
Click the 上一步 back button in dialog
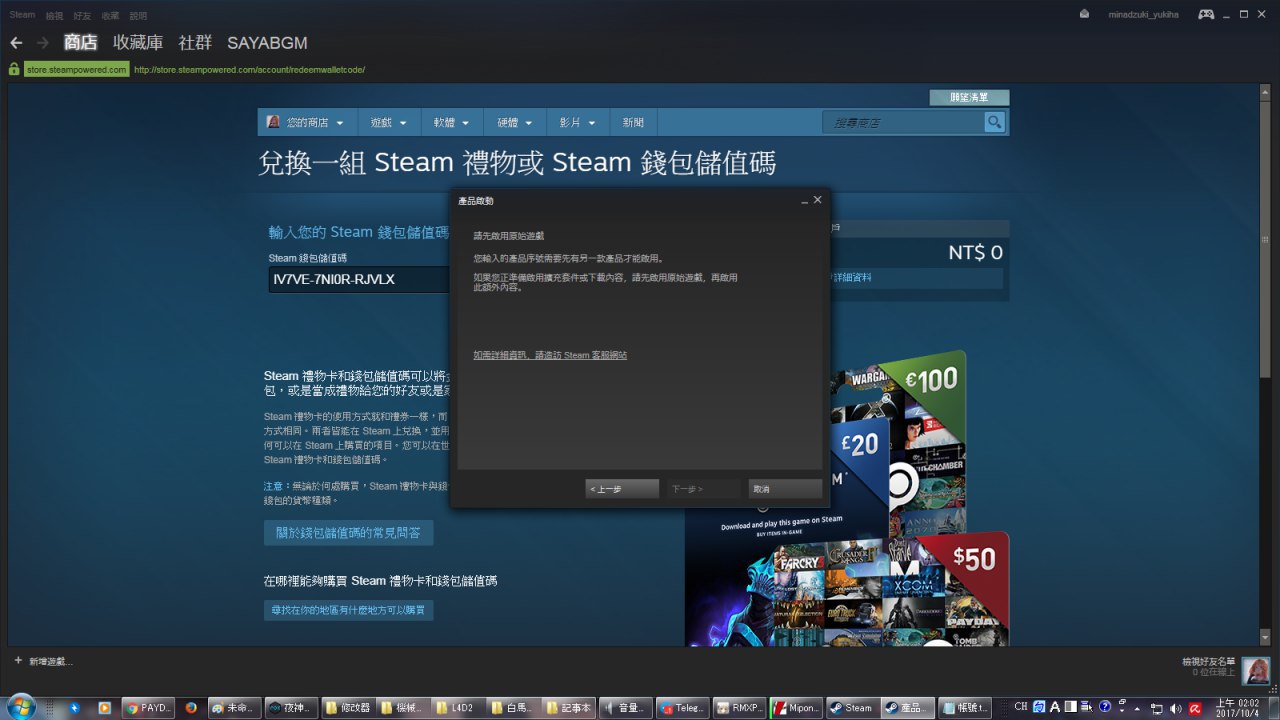point(622,489)
